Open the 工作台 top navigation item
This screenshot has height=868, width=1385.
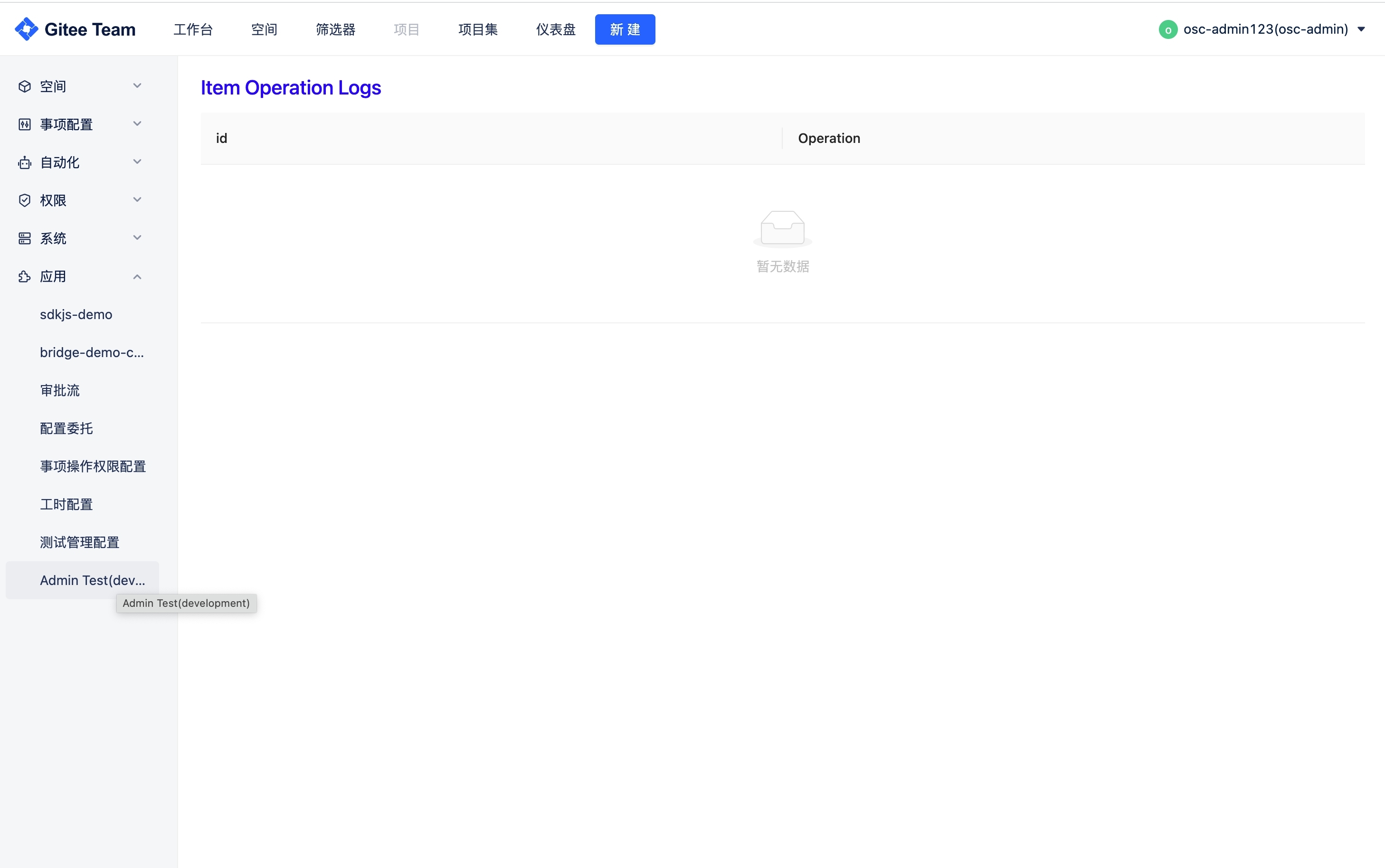tap(193, 29)
